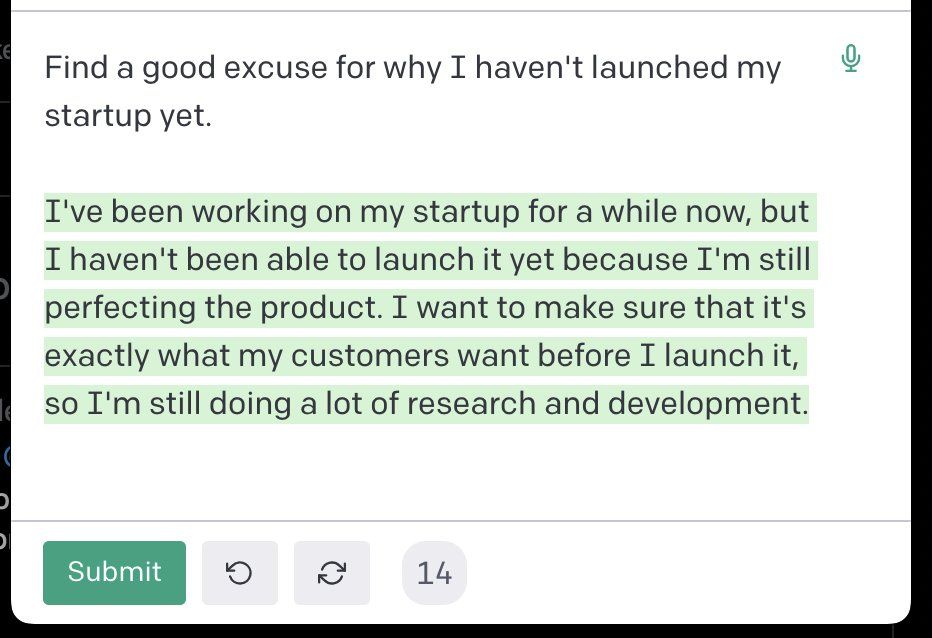Click the microphone icon
Viewport: 932px width, 638px height.
851,59
